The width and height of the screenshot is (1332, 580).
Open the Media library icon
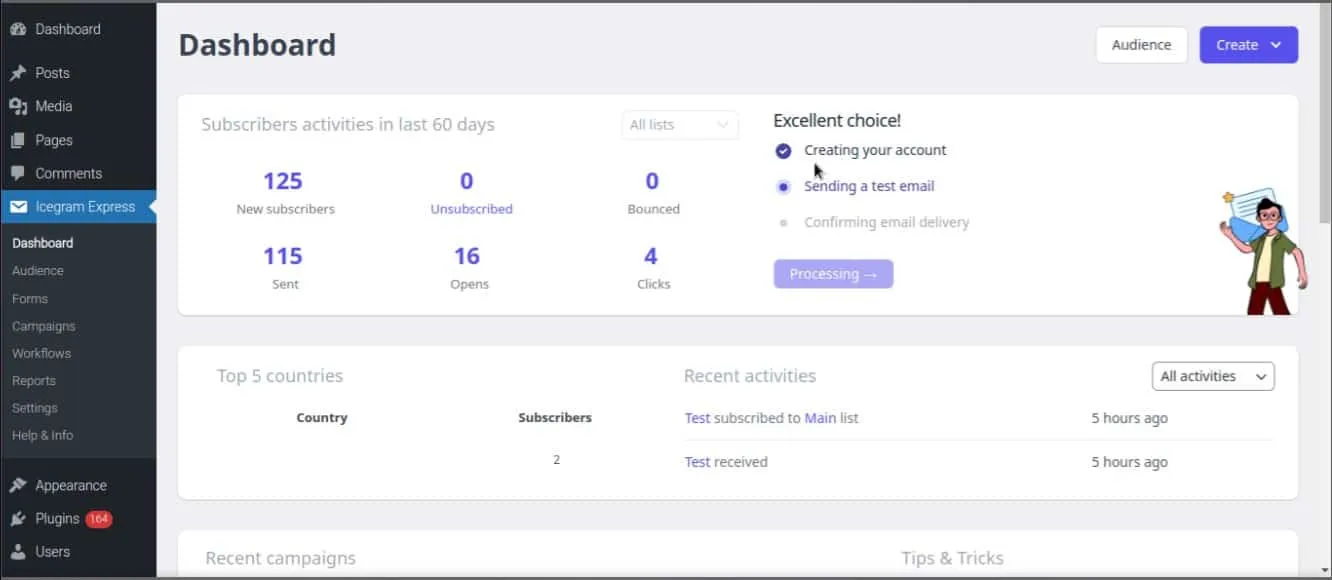[18, 106]
